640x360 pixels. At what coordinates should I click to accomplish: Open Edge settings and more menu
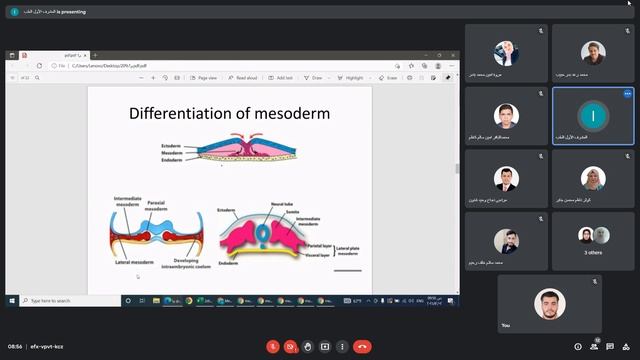click(451, 66)
